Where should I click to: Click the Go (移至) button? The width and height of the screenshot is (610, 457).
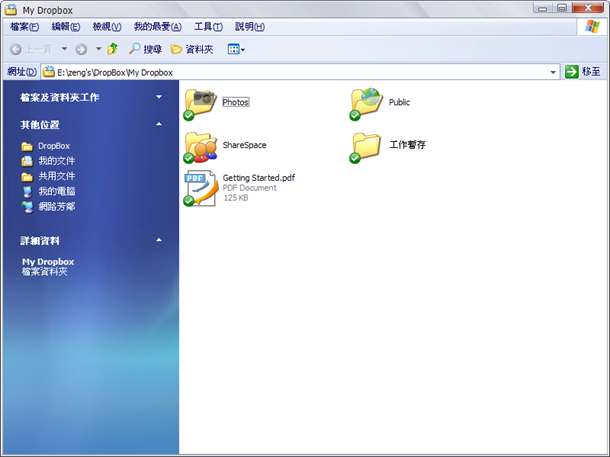[583, 72]
